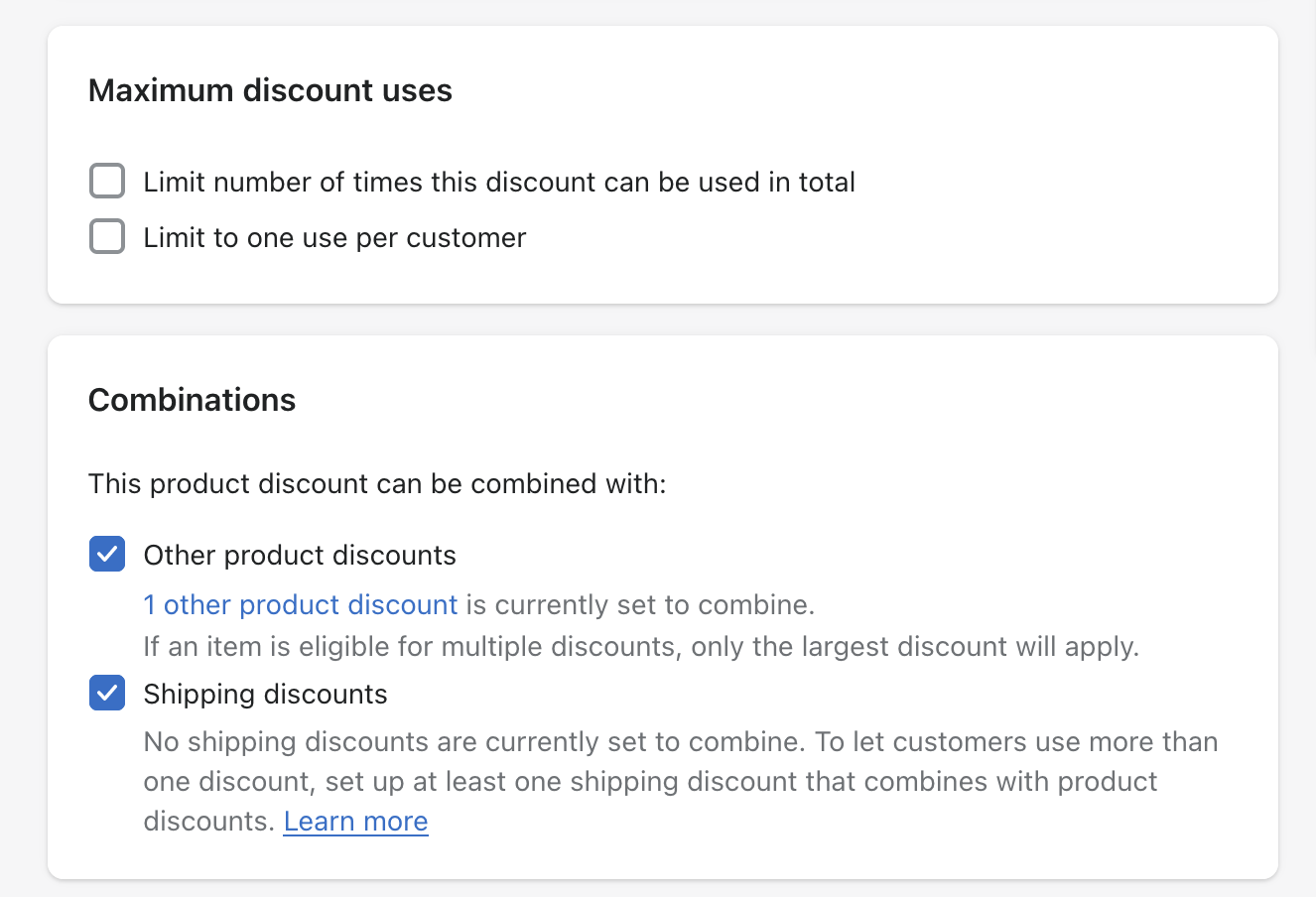The image size is (1316, 897).
Task: Click the Combinations section heading
Action: [192, 400]
